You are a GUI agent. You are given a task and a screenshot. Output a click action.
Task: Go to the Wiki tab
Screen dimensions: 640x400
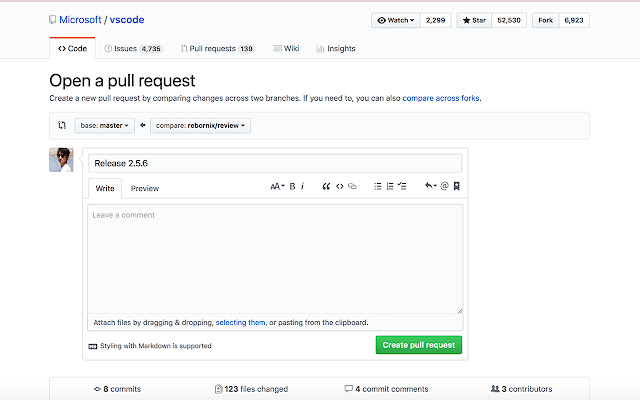(x=286, y=49)
